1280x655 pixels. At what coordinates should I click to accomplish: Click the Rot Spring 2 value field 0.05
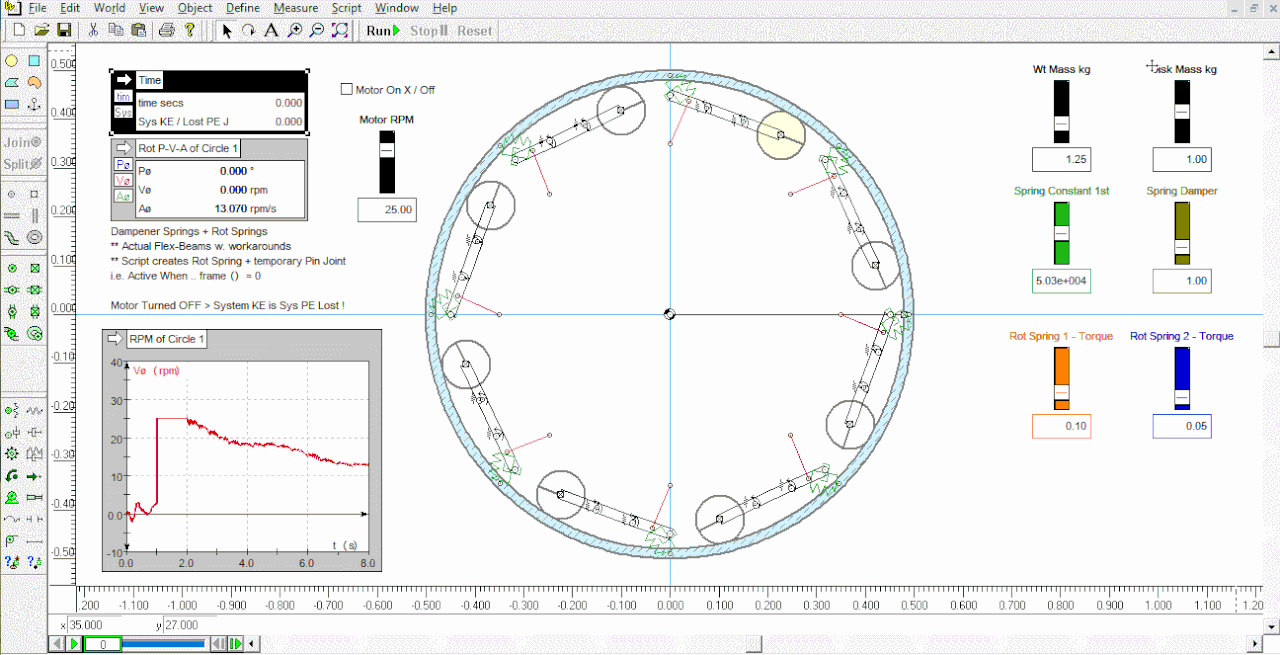[1182, 426]
